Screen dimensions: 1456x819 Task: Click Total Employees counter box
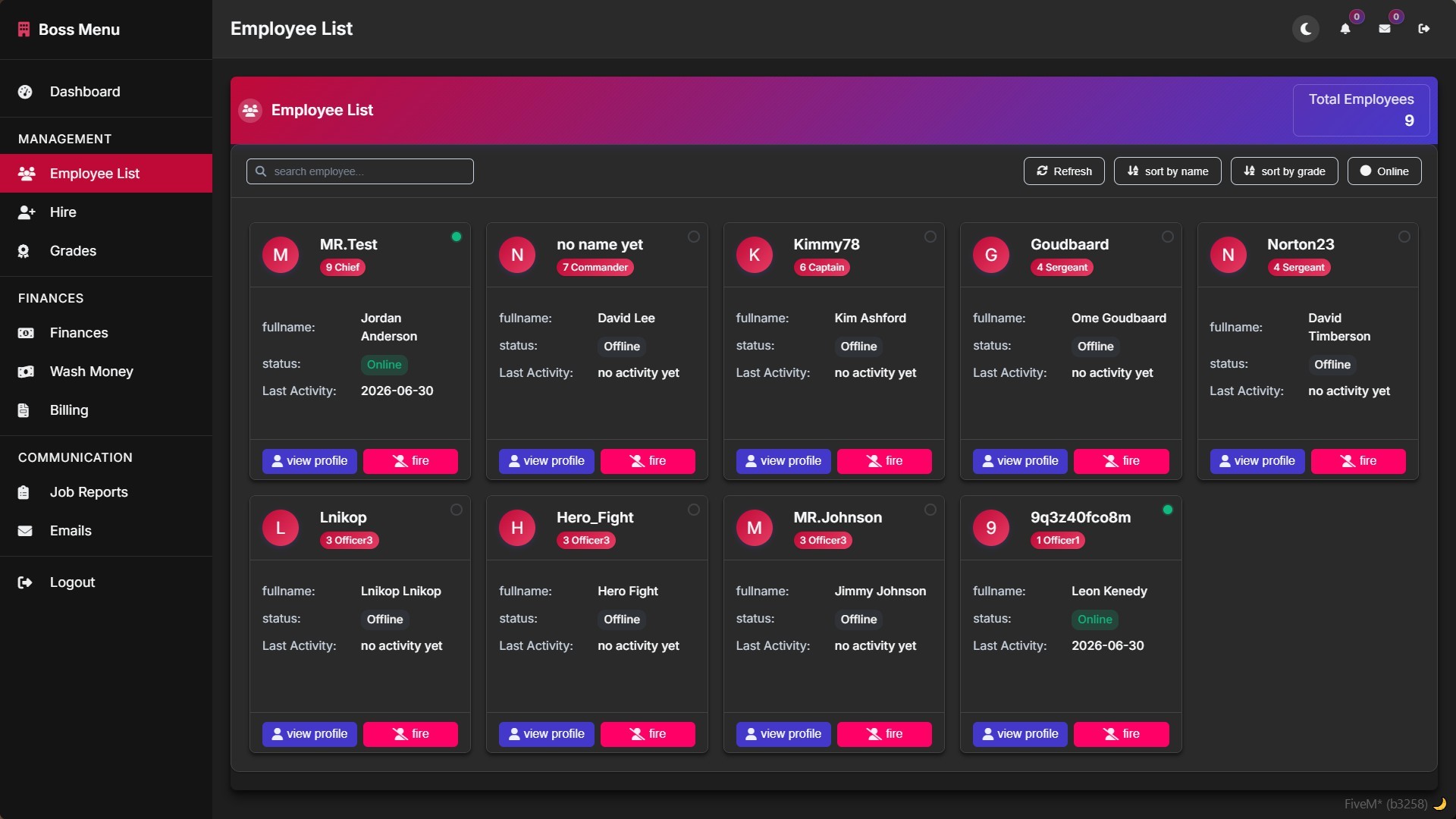1361,110
